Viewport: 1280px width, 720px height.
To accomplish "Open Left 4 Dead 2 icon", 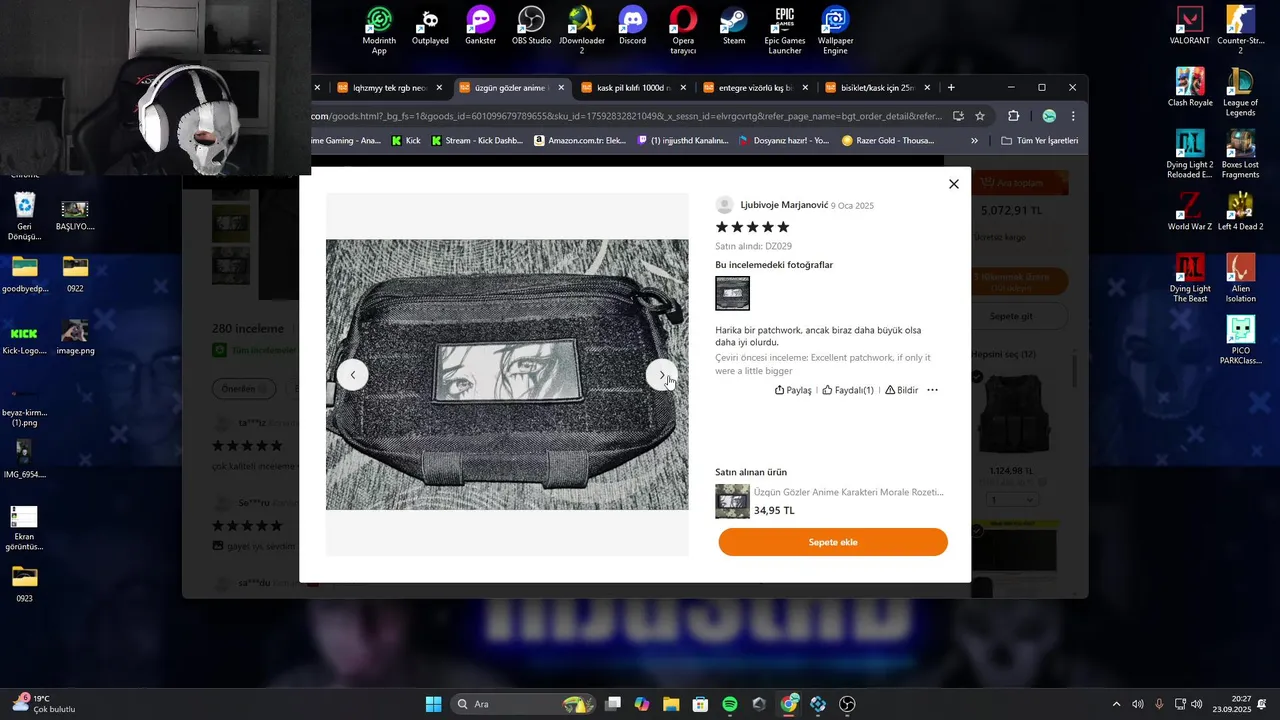I will coord(1240,212).
